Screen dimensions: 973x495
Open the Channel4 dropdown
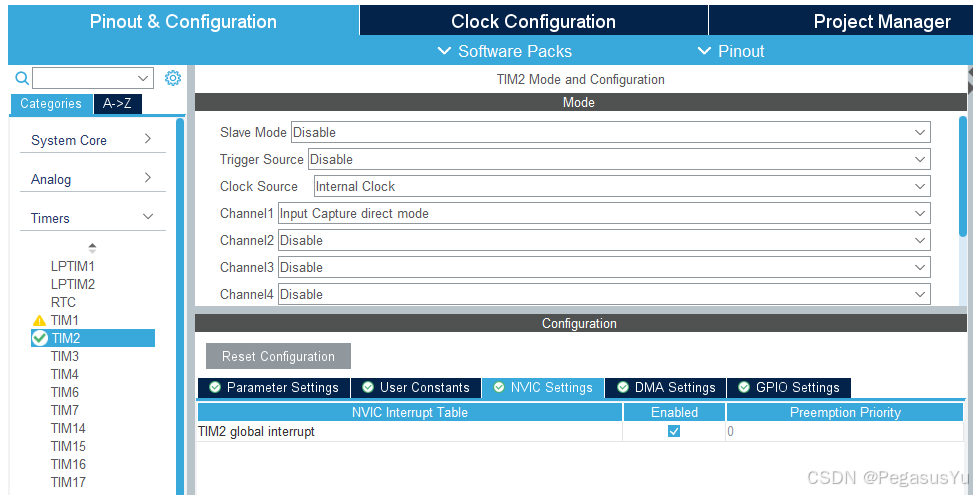tap(604, 294)
